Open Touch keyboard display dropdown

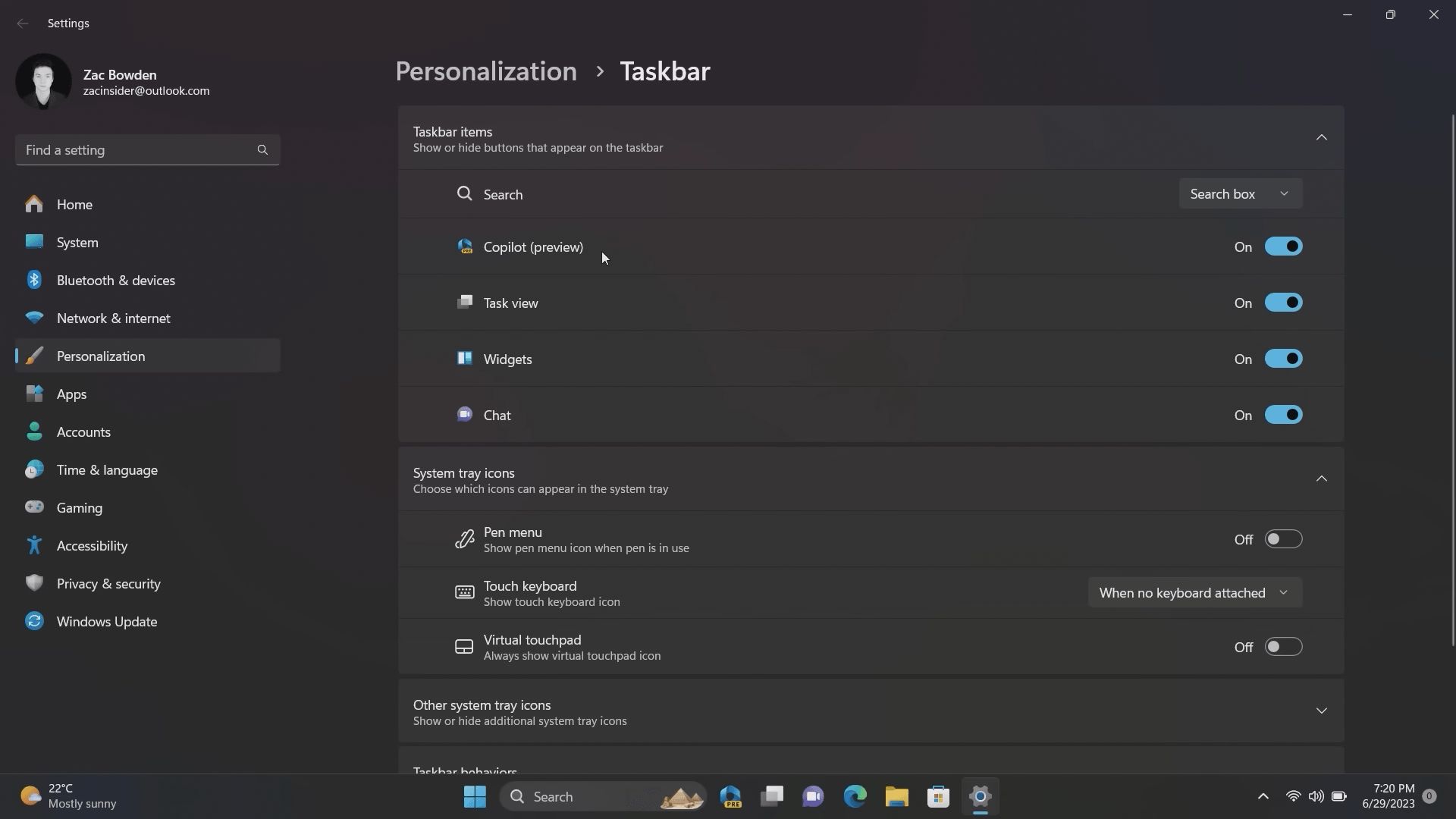tap(1193, 591)
